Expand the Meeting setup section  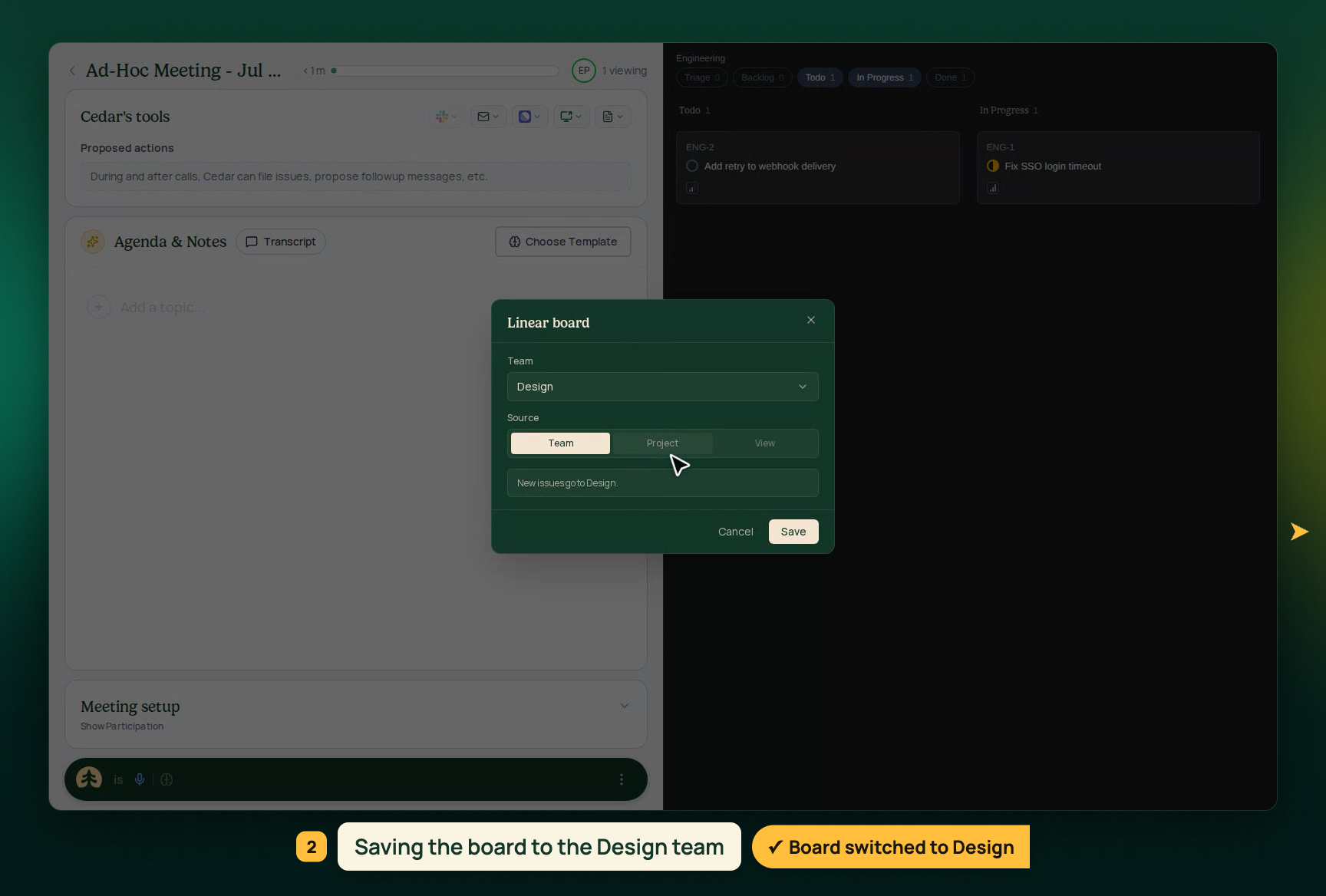click(625, 706)
